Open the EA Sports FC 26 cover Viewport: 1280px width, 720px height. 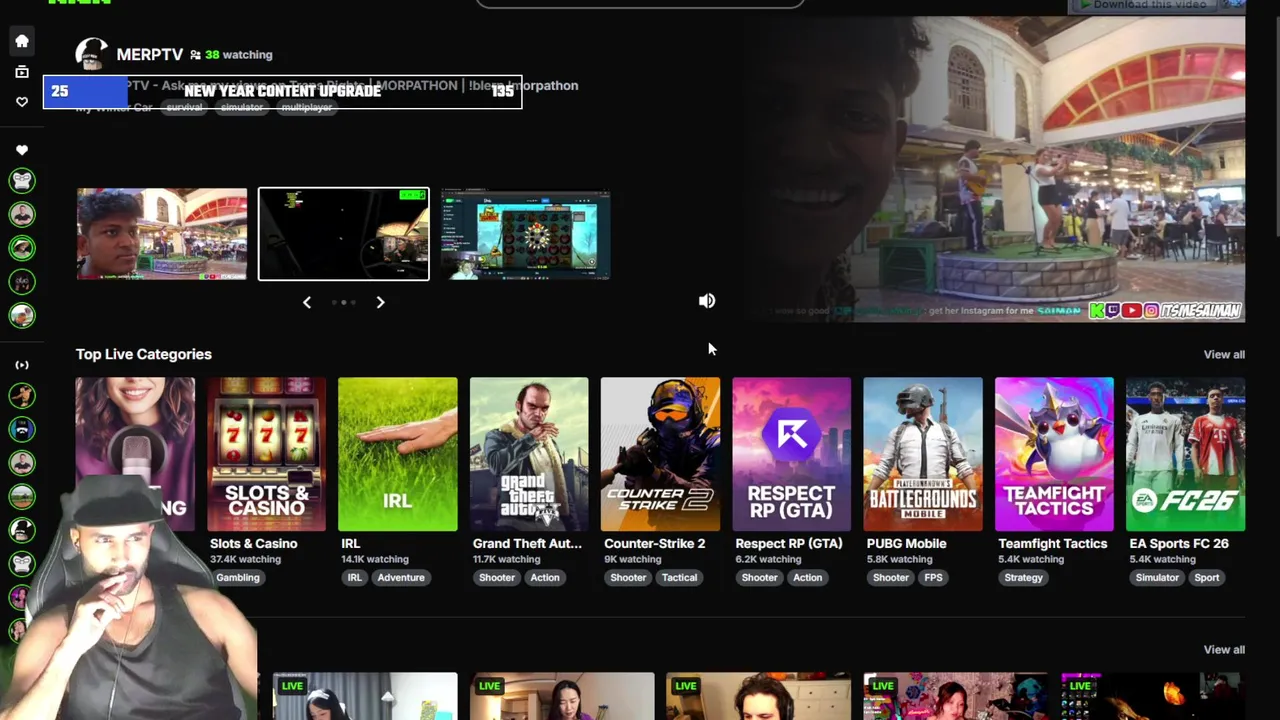(x=1186, y=454)
